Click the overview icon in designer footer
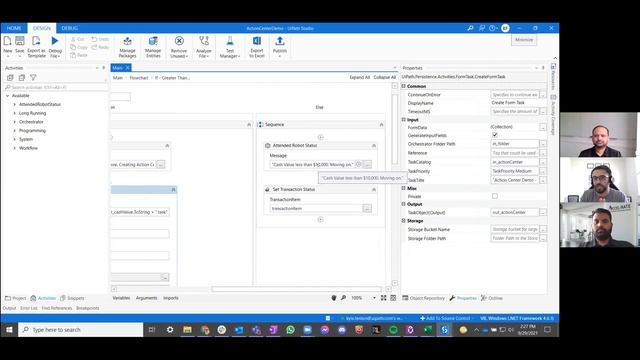 click(393, 298)
